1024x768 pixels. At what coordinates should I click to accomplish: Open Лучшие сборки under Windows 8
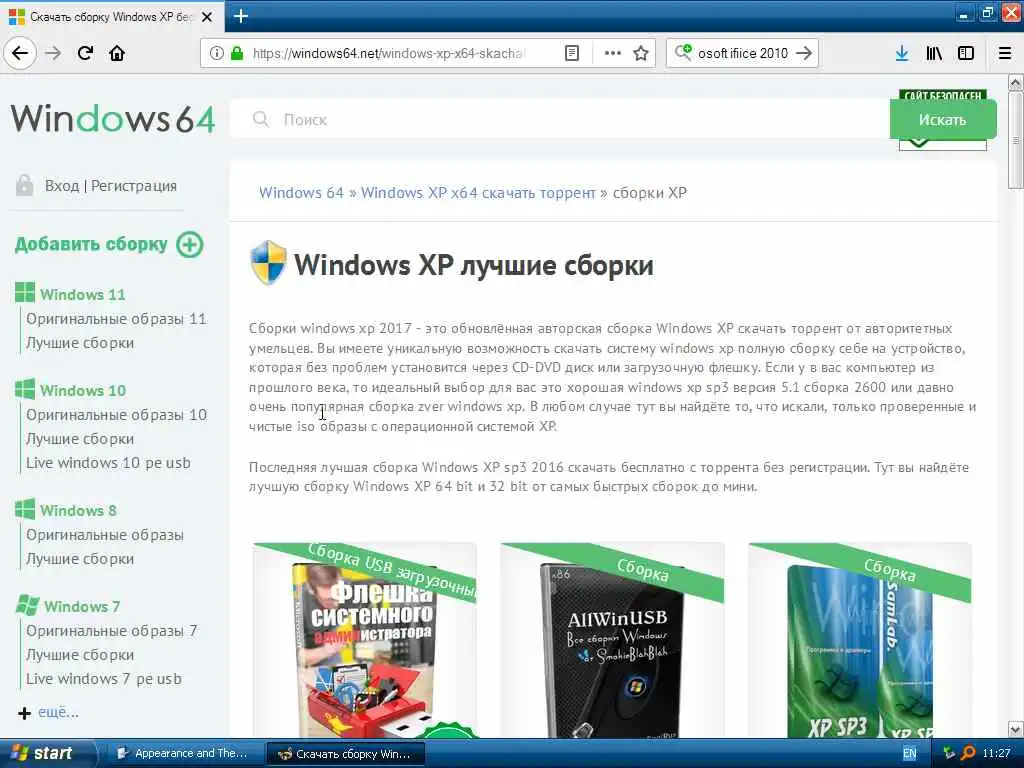(80, 559)
